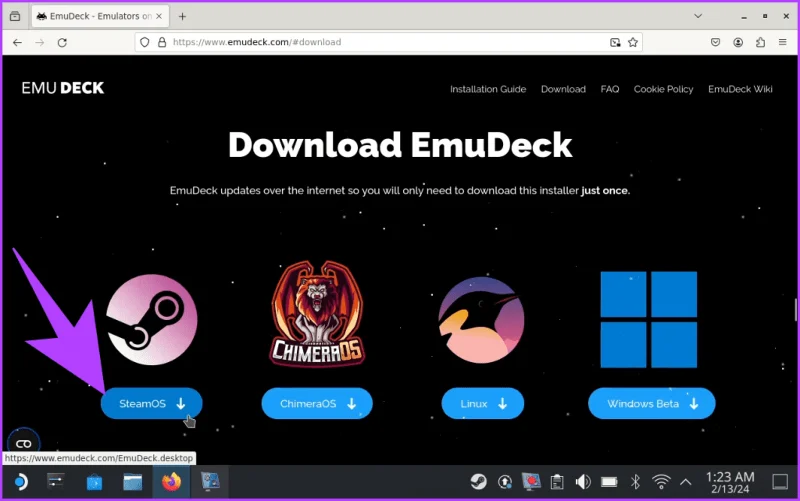Open the EmuDeck Wiki link
Screen dimensions: 800x501
(740, 89)
